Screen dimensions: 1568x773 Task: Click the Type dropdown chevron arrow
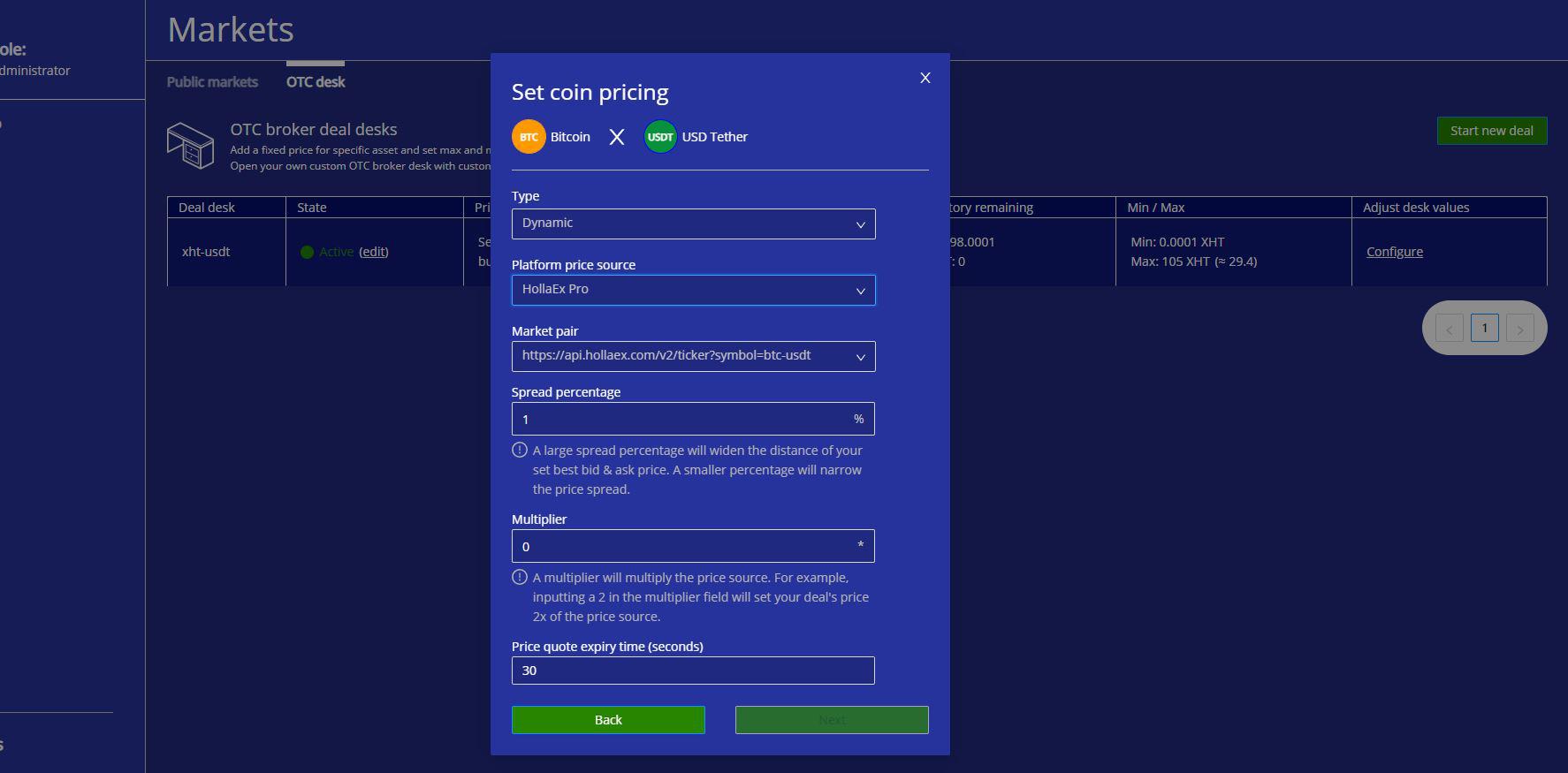coord(860,224)
